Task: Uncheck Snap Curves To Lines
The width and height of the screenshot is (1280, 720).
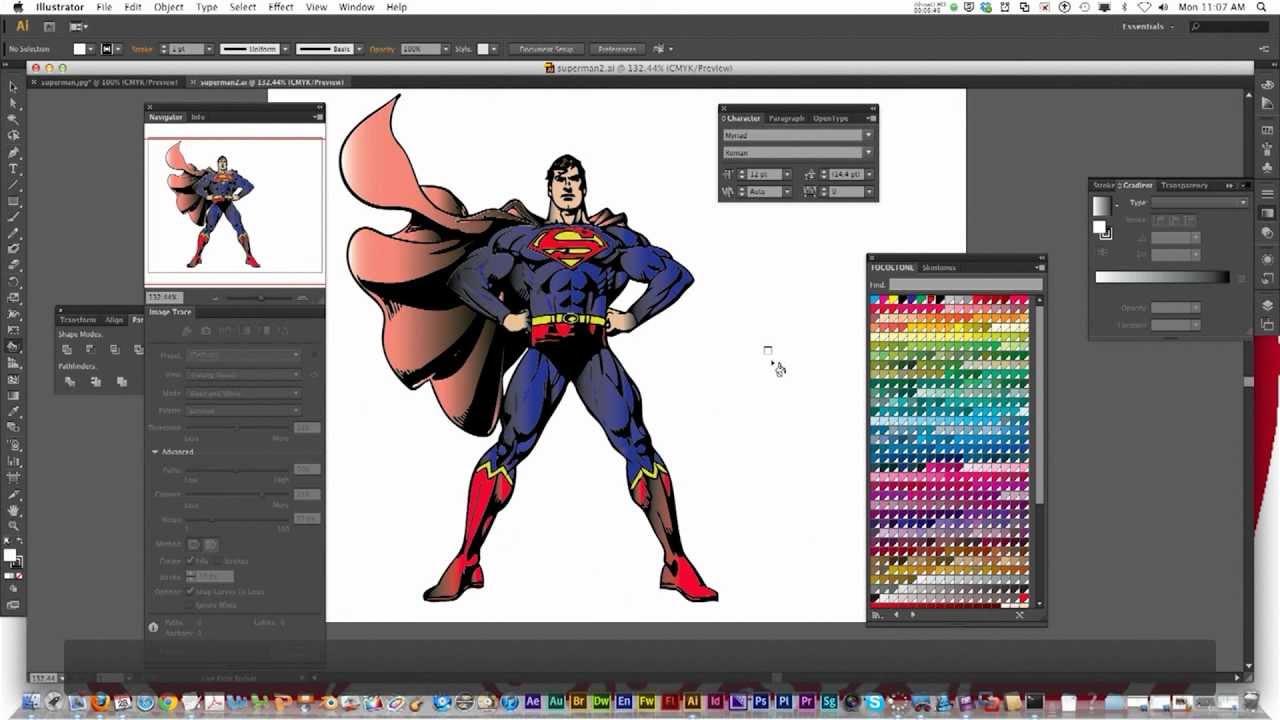Action: pyautogui.click(x=190, y=589)
